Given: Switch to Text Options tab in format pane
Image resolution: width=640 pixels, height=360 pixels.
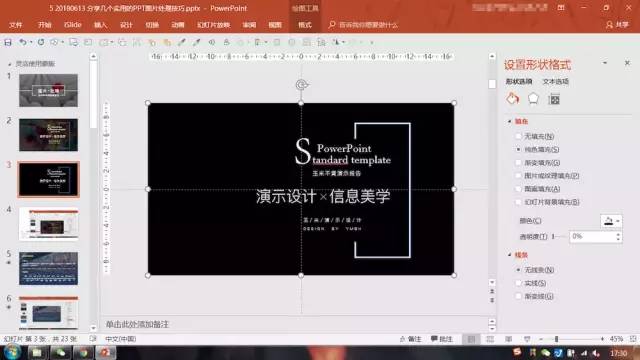Looking at the screenshot, I should [556, 81].
